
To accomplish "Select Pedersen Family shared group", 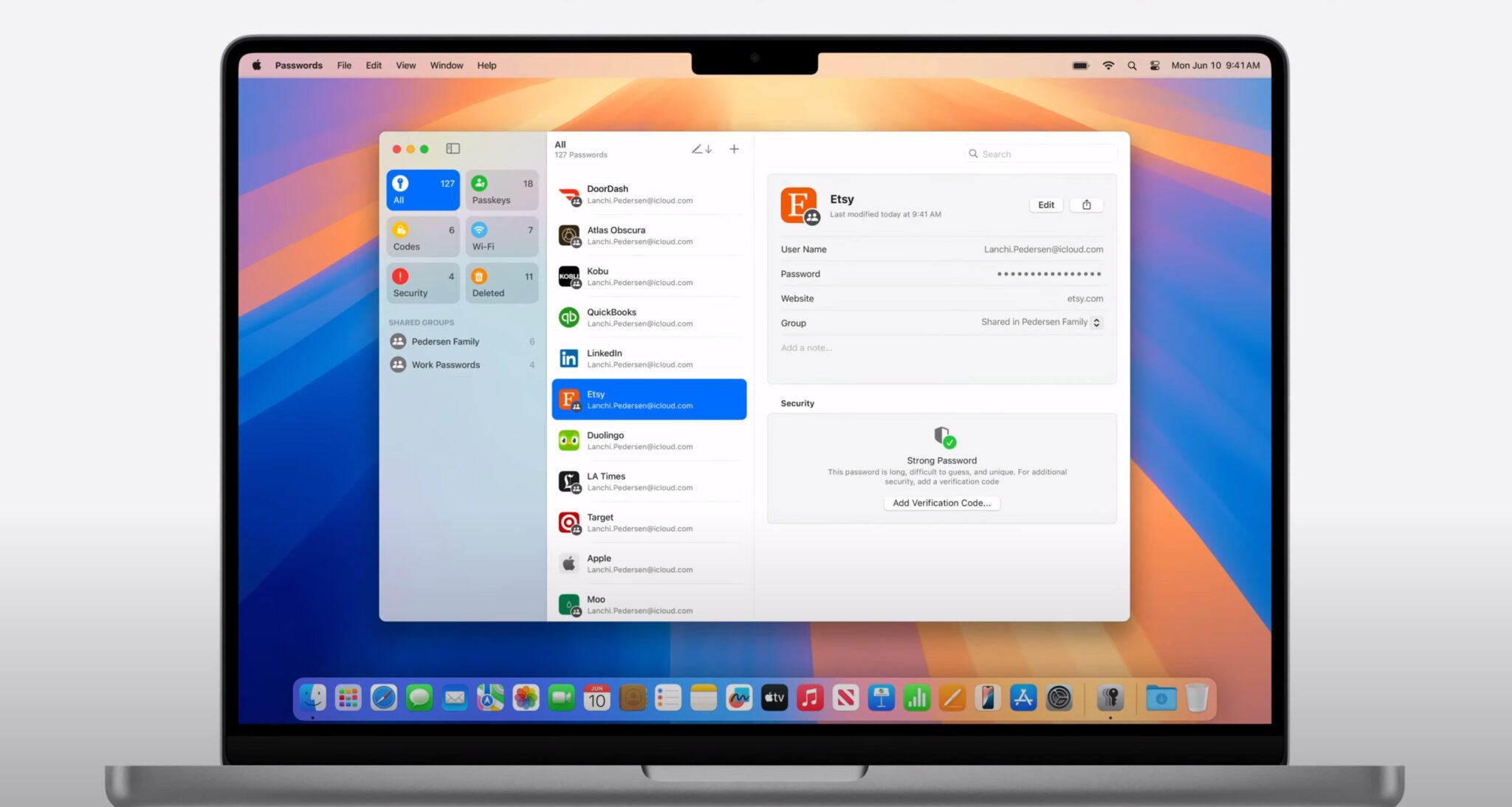I will click(445, 342).
